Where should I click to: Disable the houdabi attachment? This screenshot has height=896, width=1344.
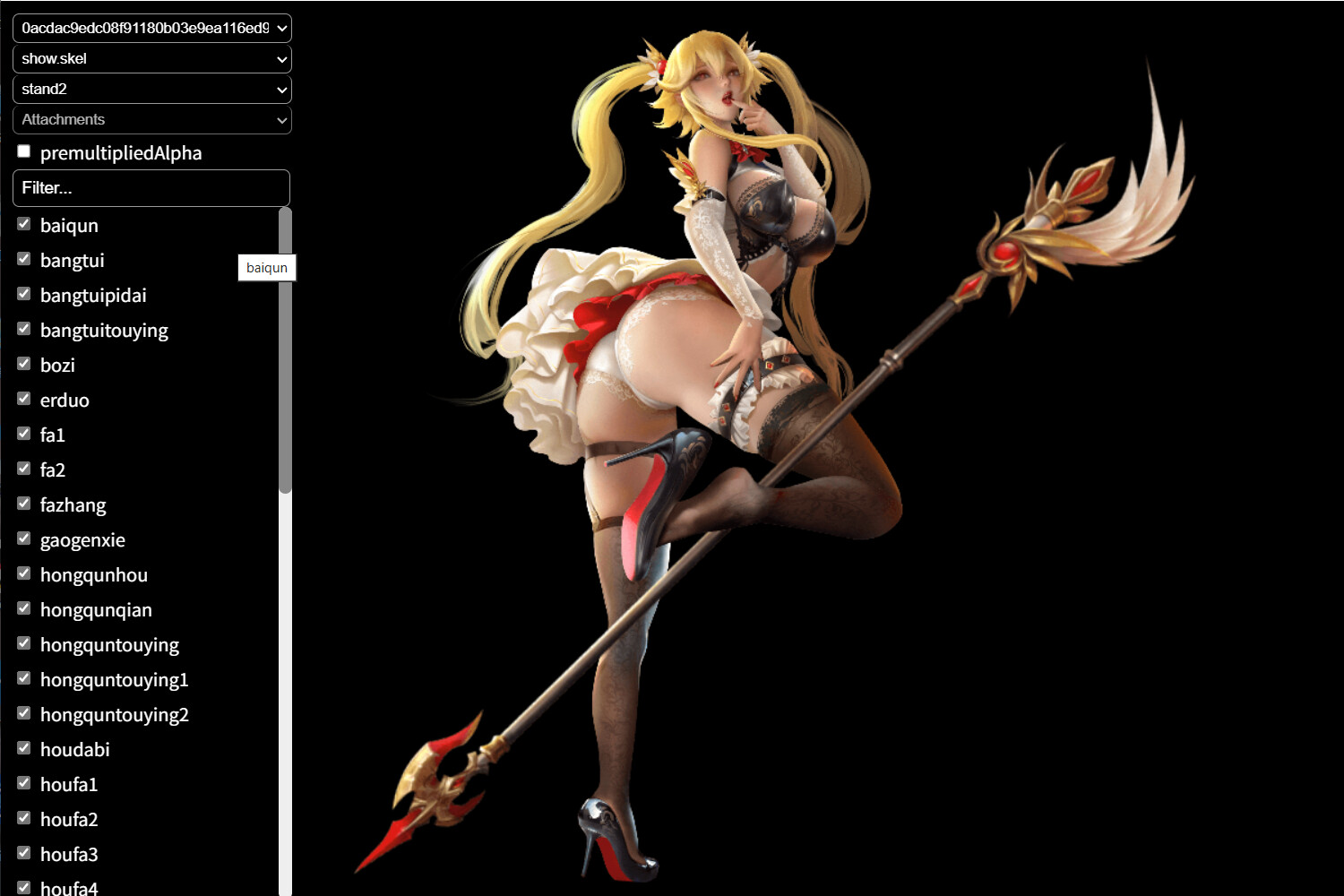pyautogui.click(x=24, y=748)
